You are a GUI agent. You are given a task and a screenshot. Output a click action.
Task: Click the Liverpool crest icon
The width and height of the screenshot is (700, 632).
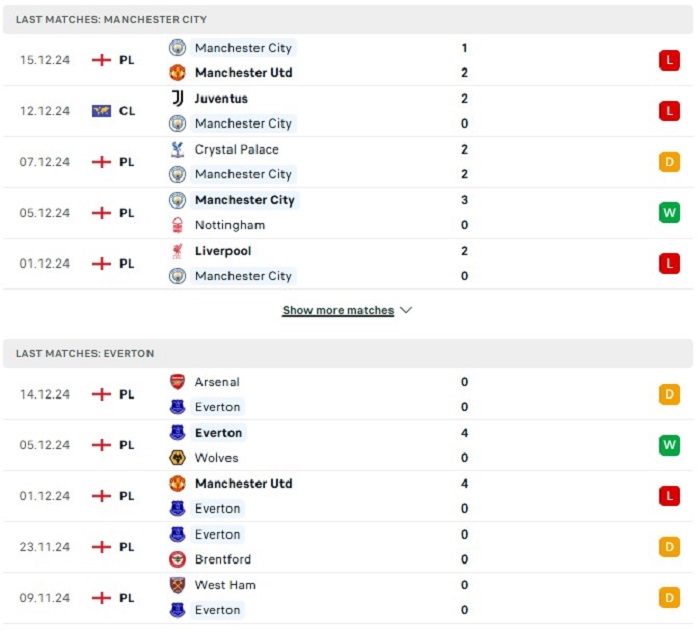[177, 251]
